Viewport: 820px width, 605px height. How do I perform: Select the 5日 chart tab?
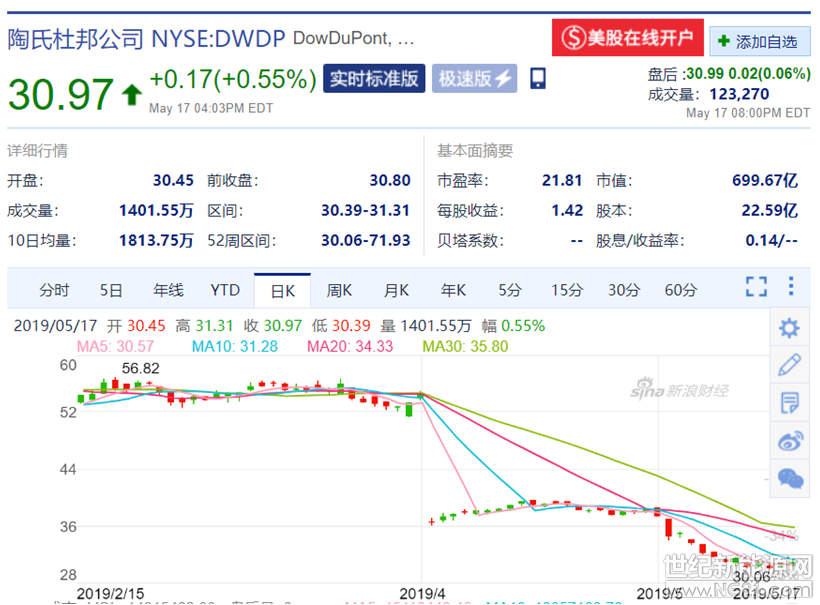[111, 290]
